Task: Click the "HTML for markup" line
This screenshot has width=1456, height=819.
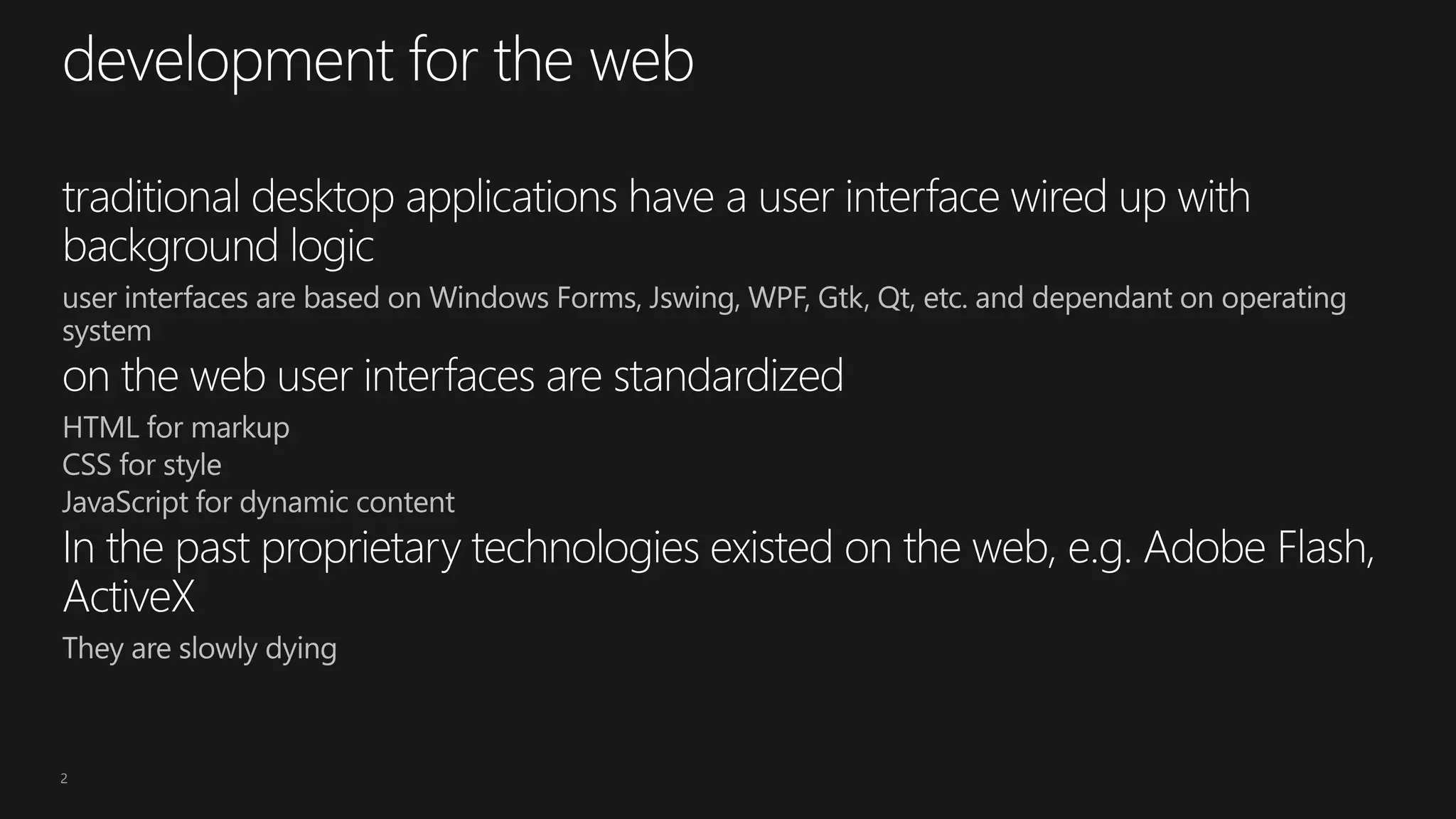Action: coord(176,428)
